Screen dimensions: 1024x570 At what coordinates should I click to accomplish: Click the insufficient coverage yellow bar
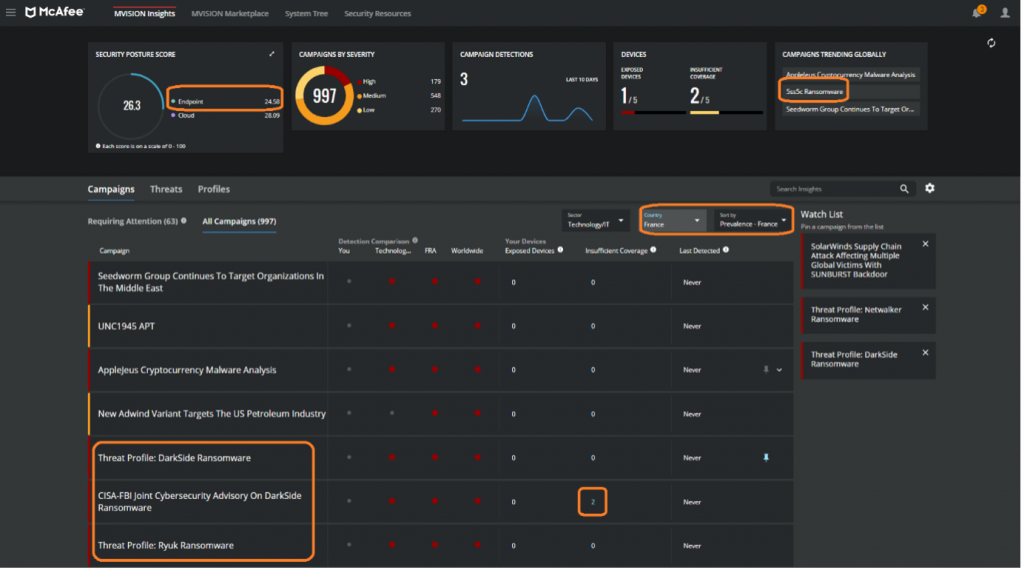pyautogui.click(x=705, y=112)
